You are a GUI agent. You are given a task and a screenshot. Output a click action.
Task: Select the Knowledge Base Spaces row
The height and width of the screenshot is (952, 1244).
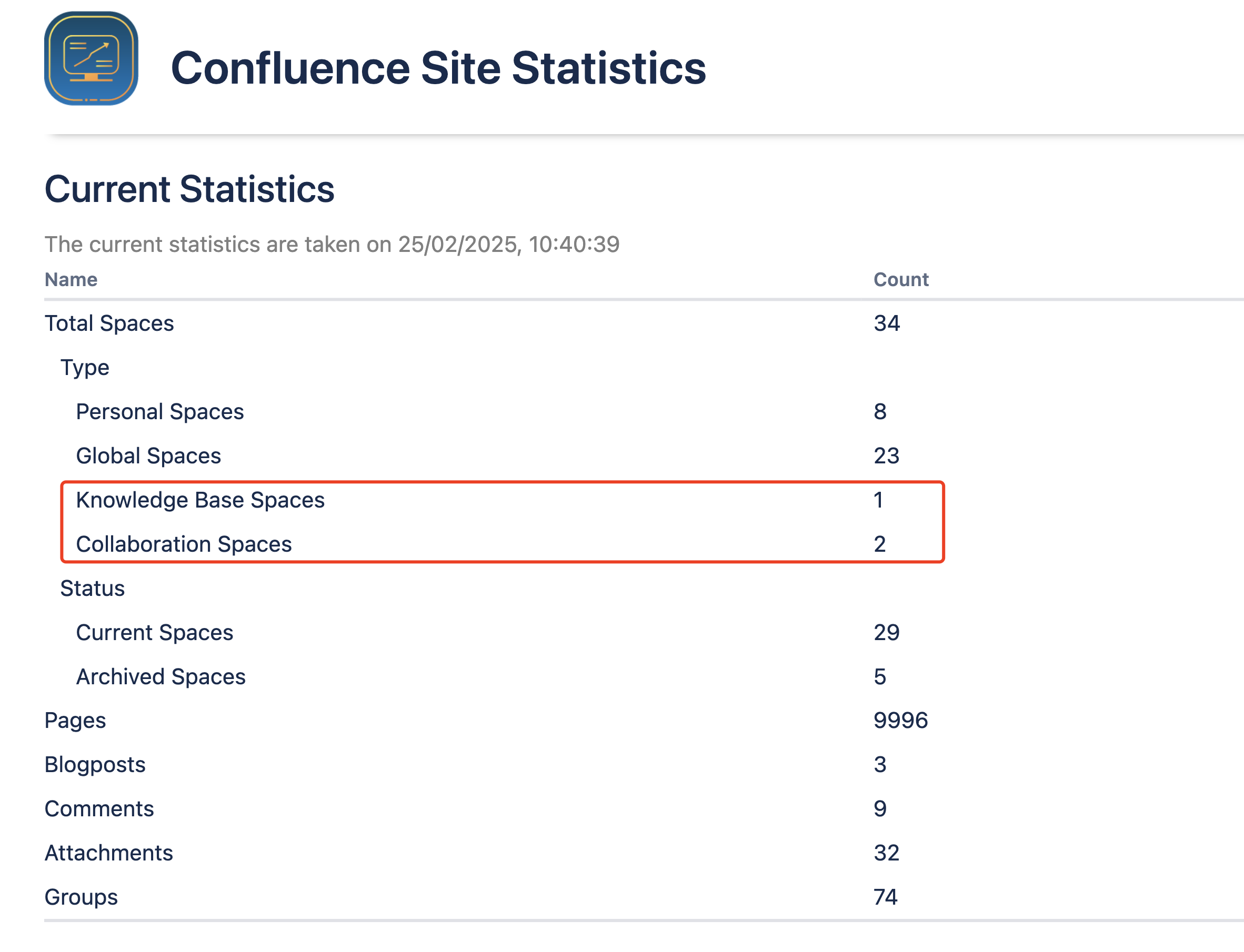(x=200, y=500)
